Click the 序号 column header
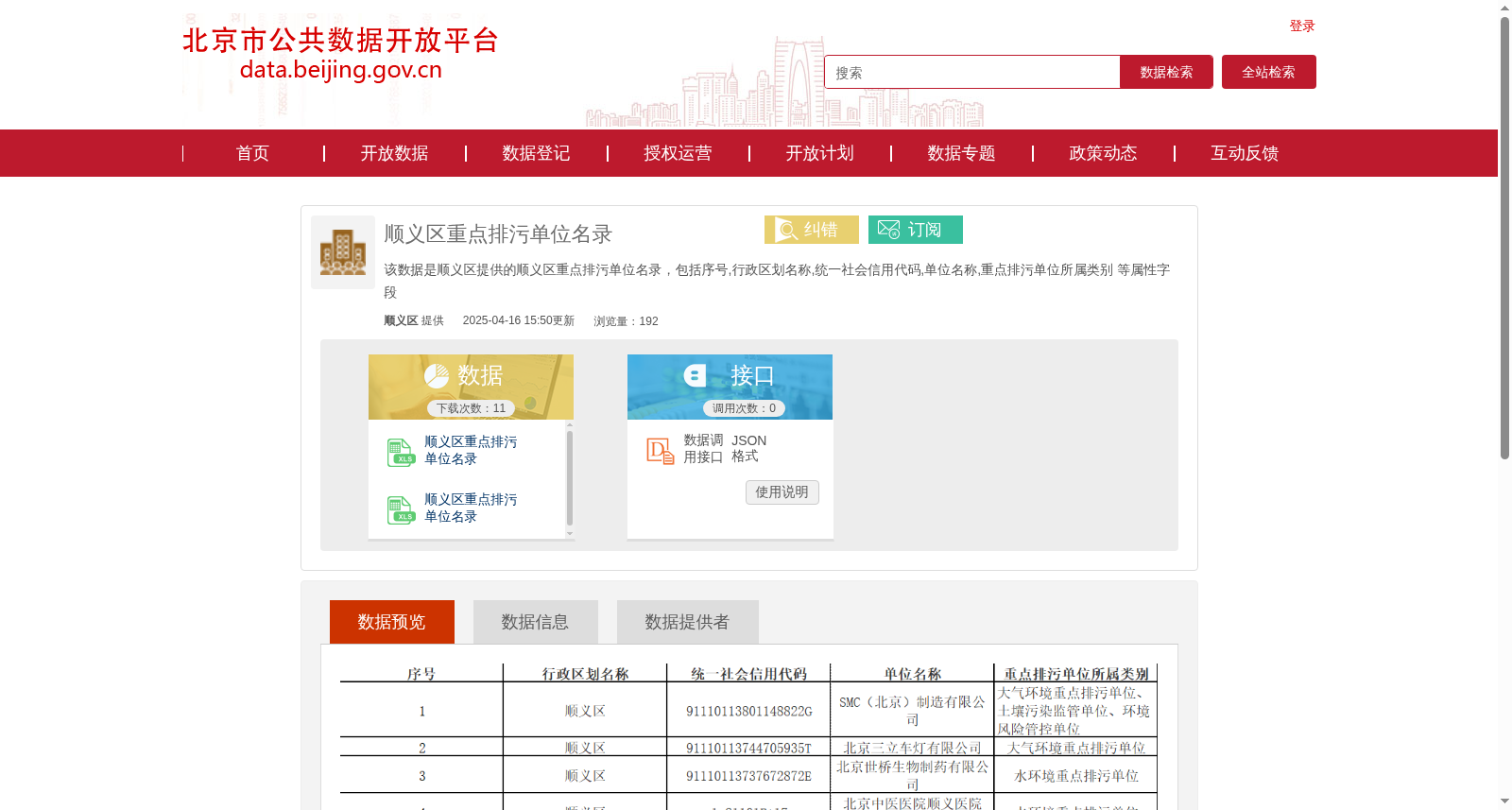This screenshot has height=810, width=1512. [421, 674]
